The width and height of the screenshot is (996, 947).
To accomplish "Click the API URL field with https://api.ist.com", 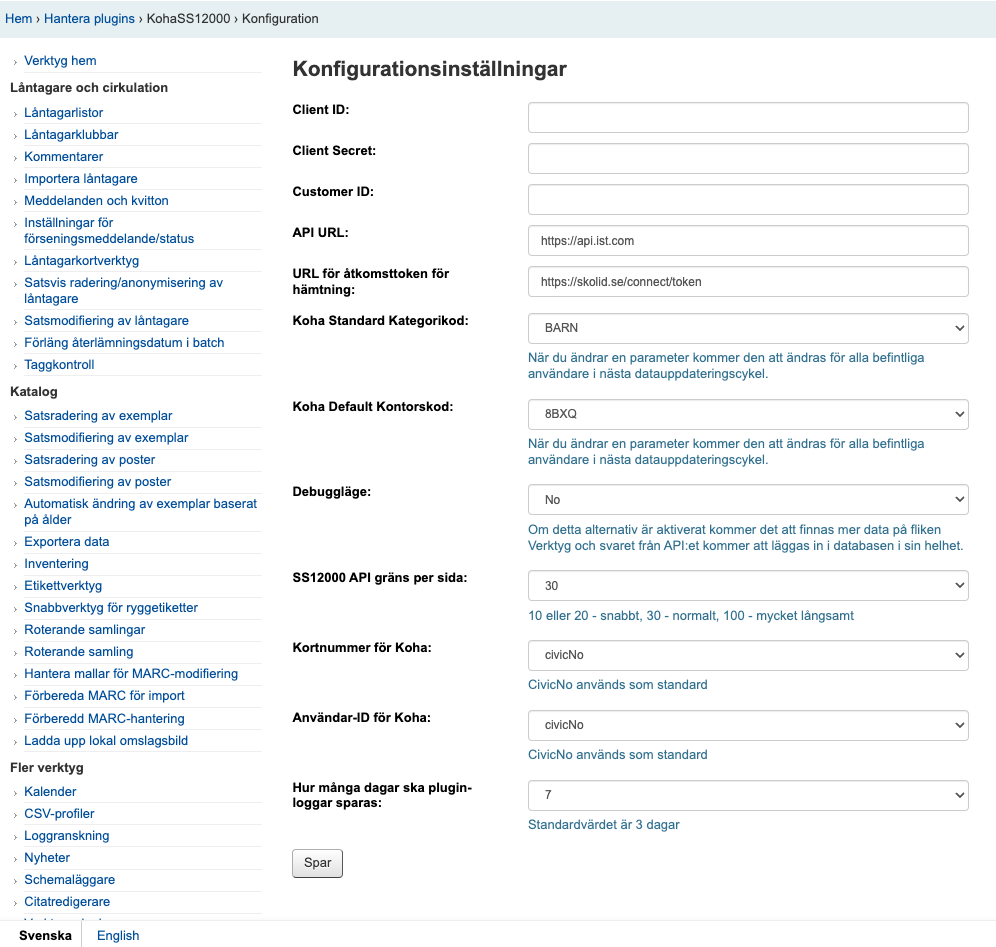I will point(748,241).
